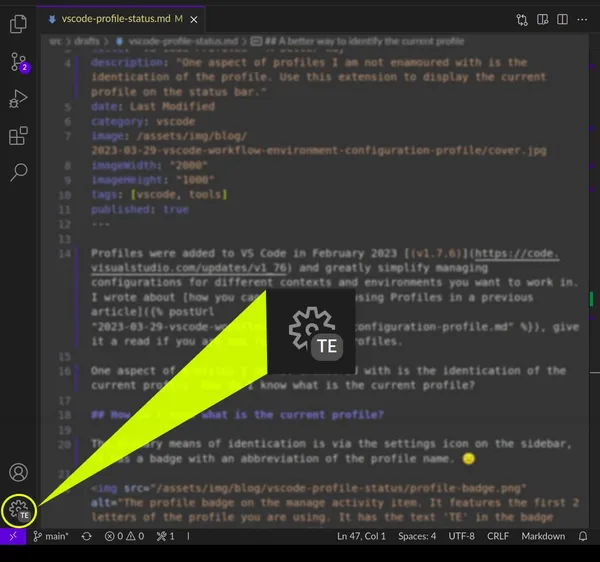Screen dimensions: 600x562
Task: Change the UTF-8 file encoding
Action: [x=462, y=537]
